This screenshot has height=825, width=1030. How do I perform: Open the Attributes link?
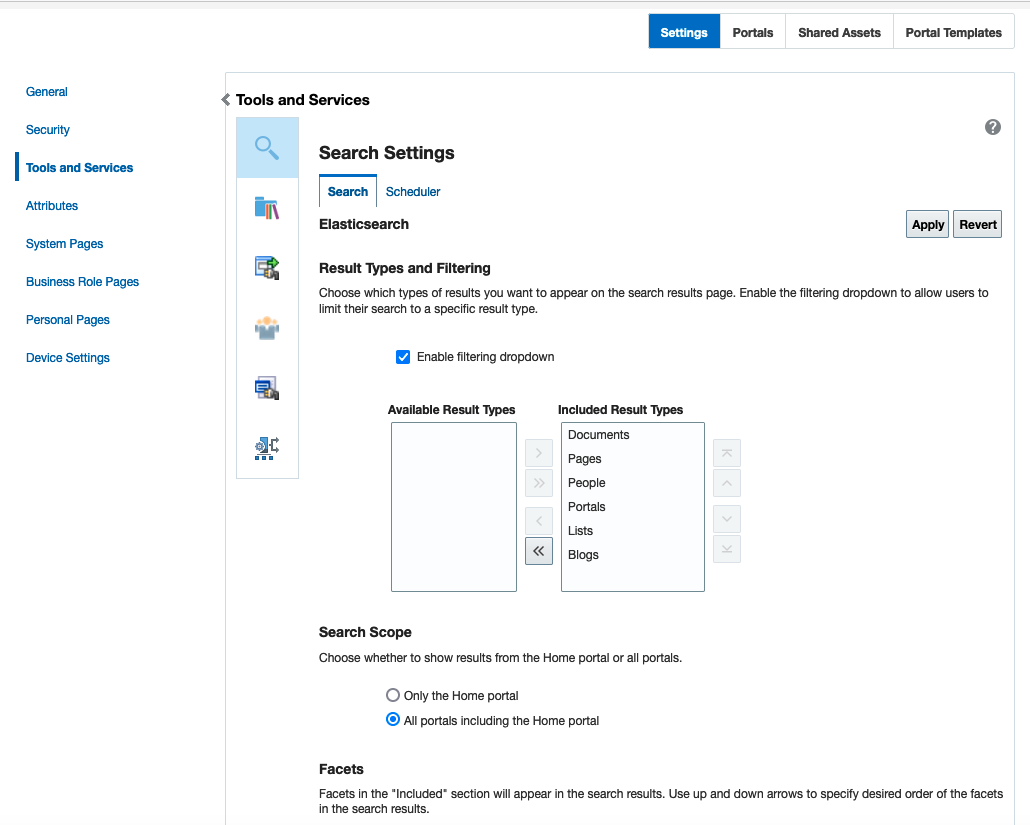(52, 206)
